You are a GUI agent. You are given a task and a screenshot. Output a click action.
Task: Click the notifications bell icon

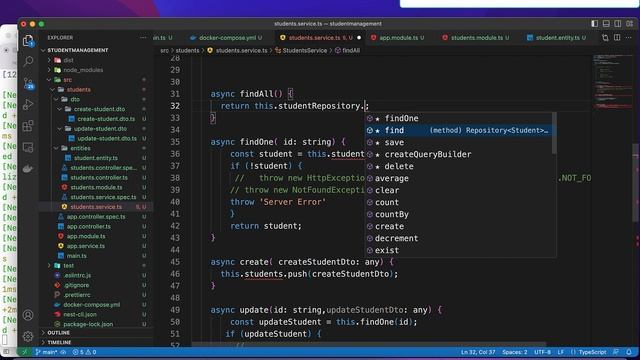pos(629,352)
